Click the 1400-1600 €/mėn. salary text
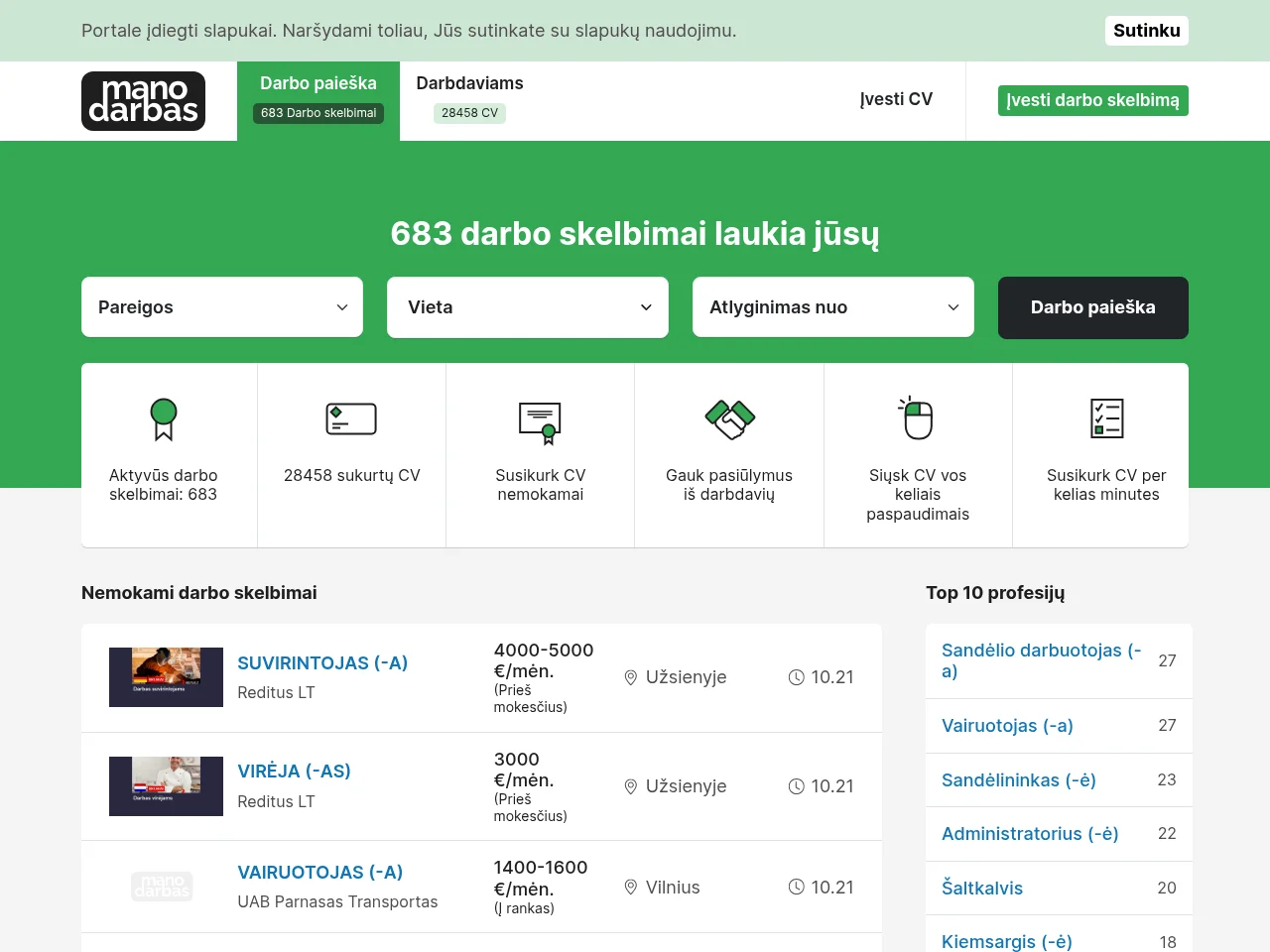The width and height of the screenshot is (1270, 952). point(541,879)
